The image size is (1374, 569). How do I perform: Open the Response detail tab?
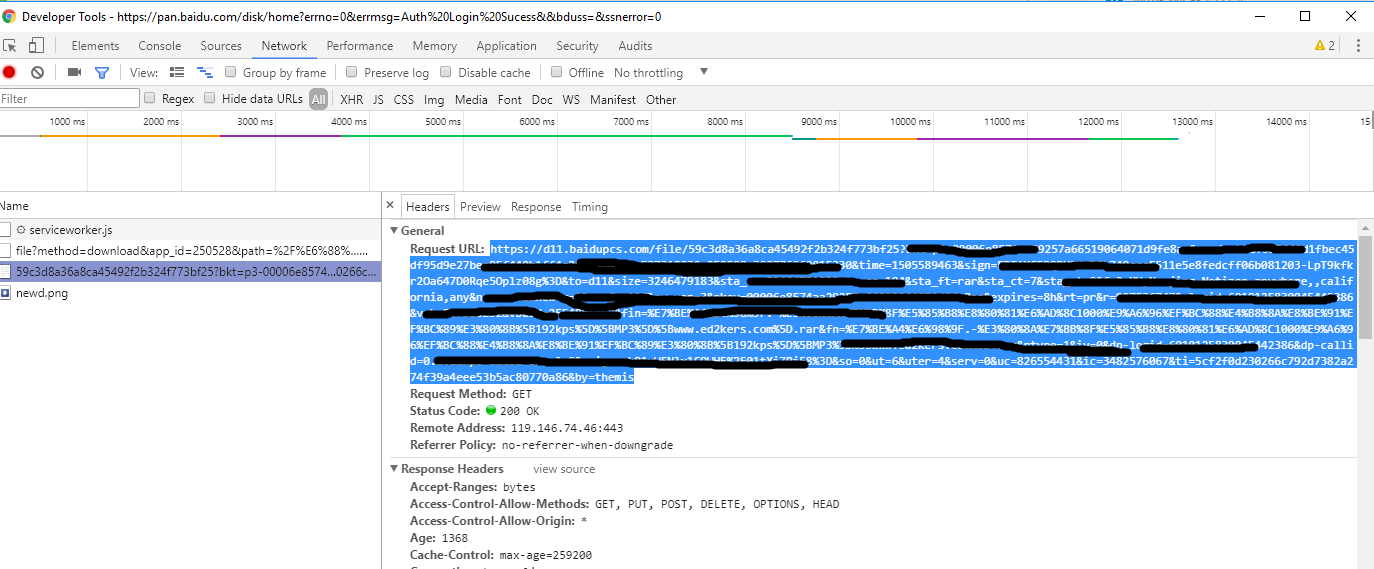536,207
